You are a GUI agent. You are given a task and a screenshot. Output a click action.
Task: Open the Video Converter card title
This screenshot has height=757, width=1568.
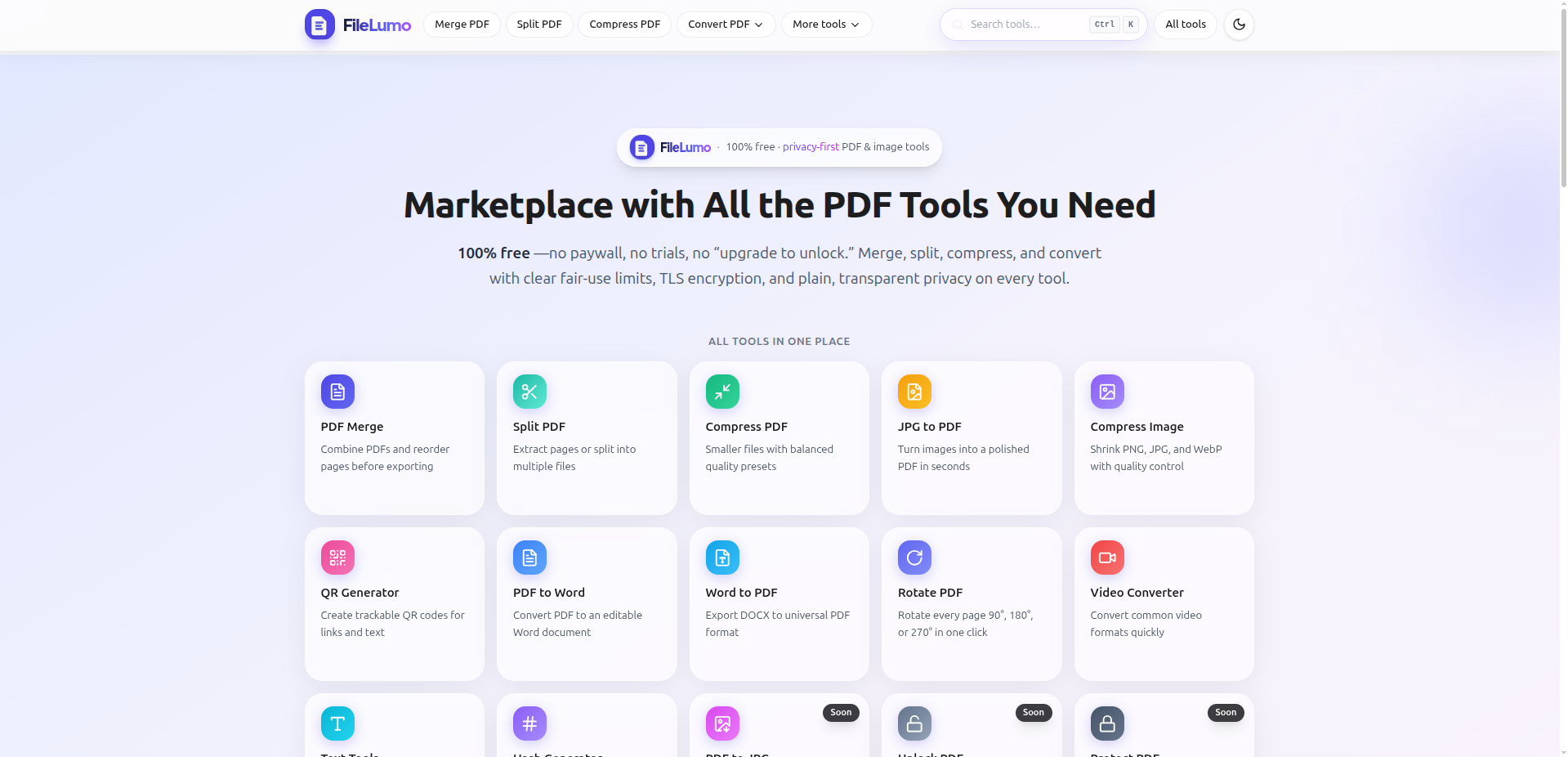(x=1137, y=593)
